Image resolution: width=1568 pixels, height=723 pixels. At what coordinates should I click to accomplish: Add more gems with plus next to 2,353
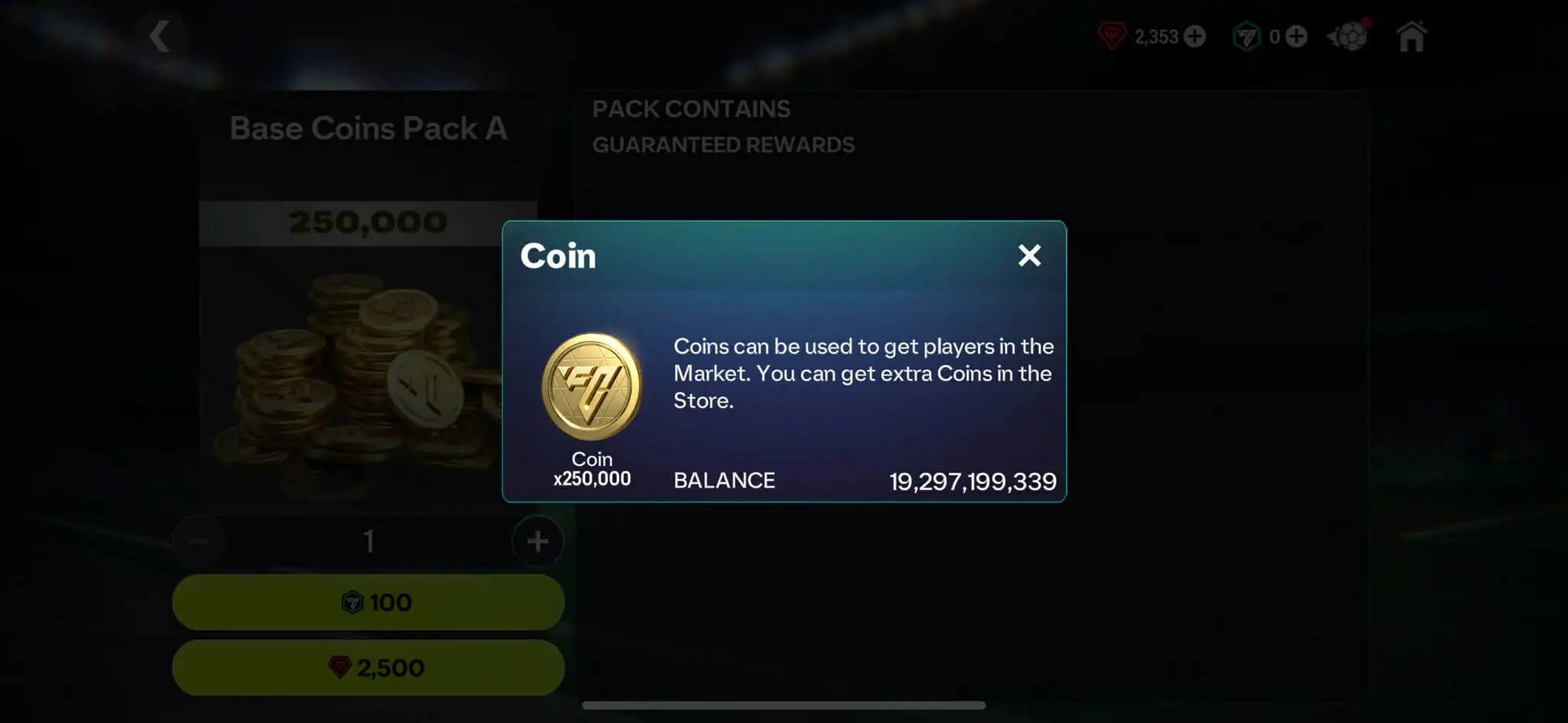[1194, 36]
